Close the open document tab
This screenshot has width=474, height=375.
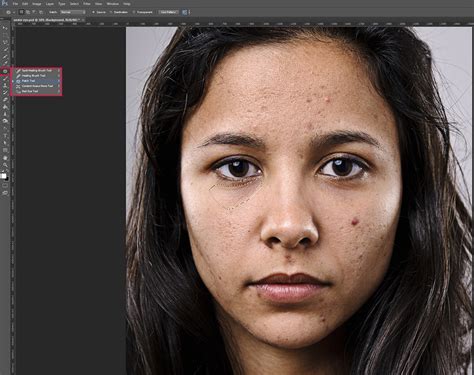click(x=83, y=20)
